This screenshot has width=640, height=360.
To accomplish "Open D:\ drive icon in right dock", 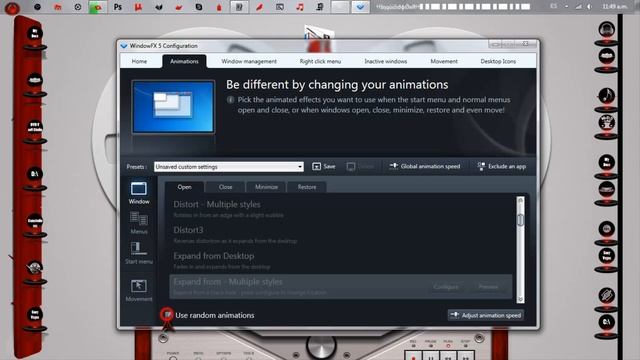I will (x=607, y=322).
